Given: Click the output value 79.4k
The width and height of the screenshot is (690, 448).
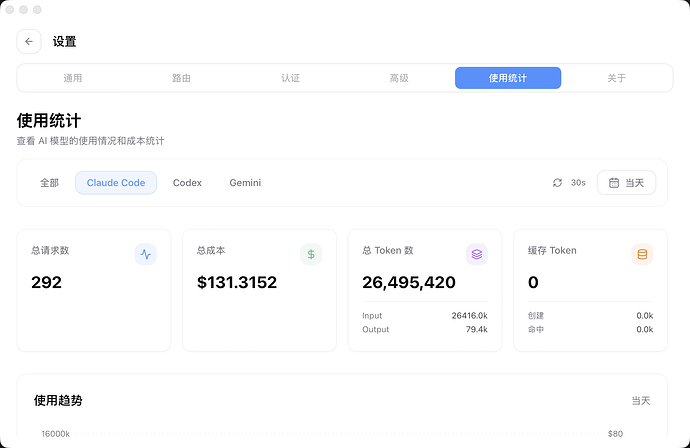Looking at the screenshot, I should pyautogui.click(x=477, y=329).
